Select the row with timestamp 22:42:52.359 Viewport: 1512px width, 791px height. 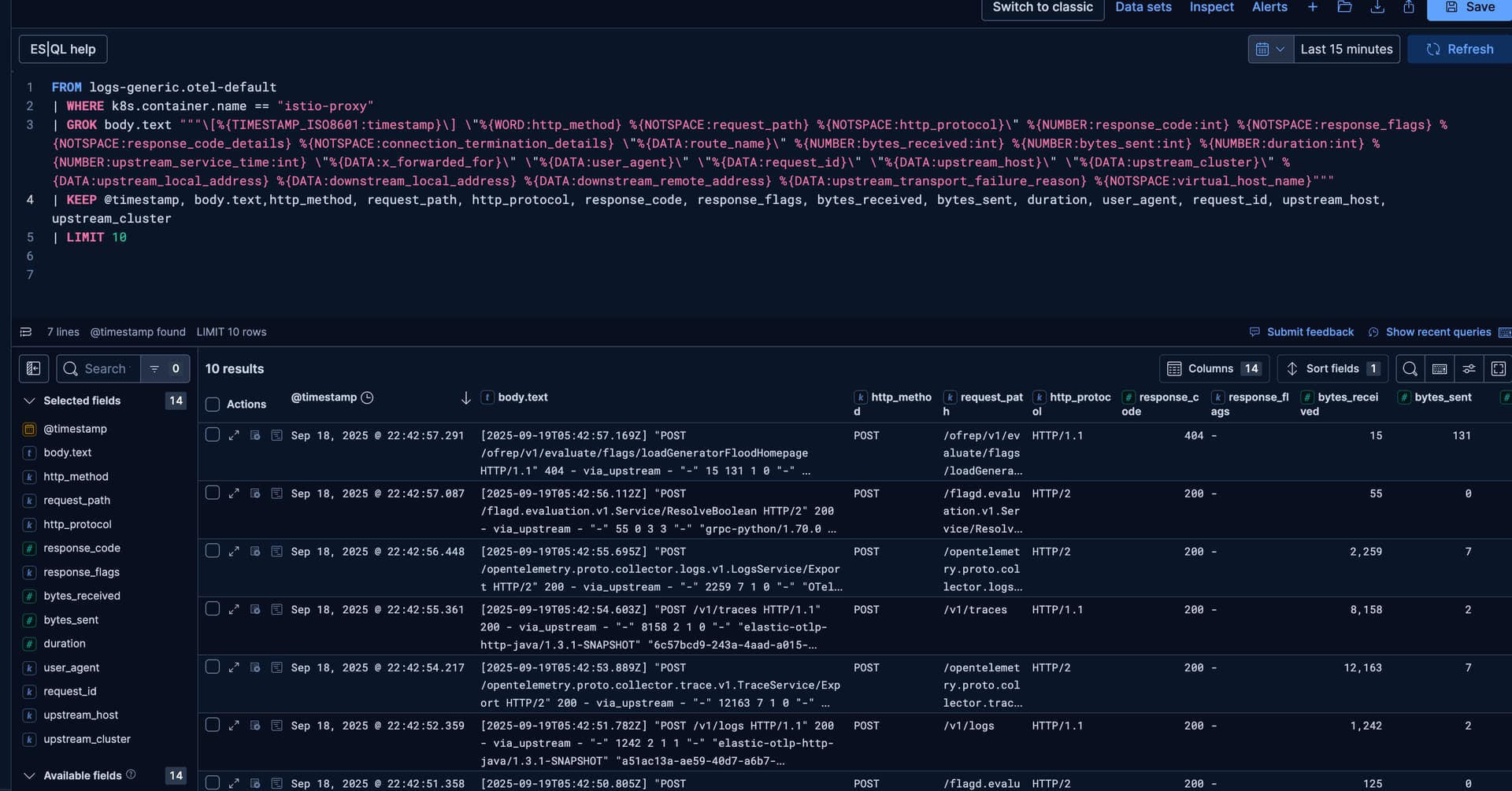(213, 725)
